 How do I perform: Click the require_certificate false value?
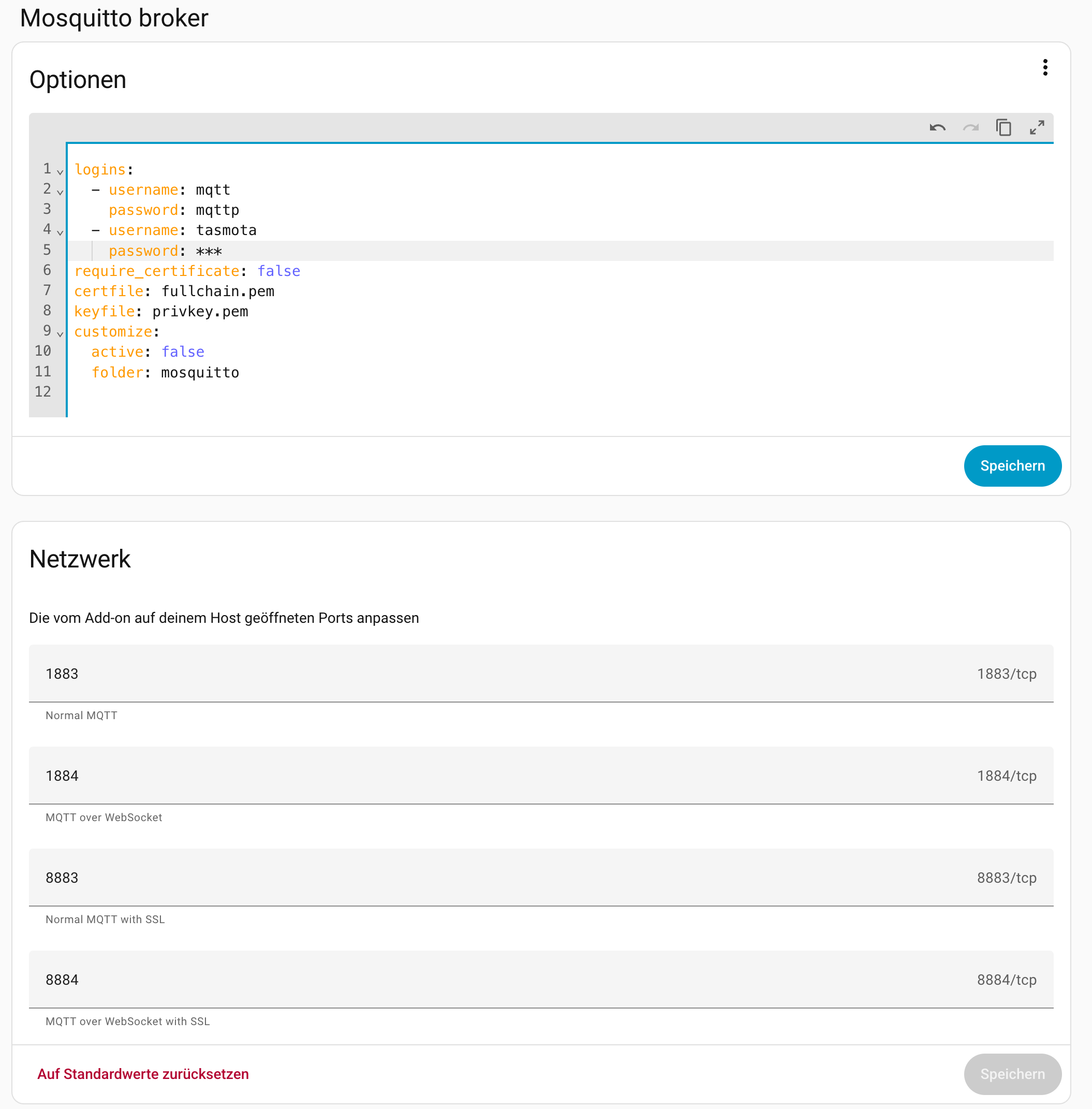tap(279, 271)
